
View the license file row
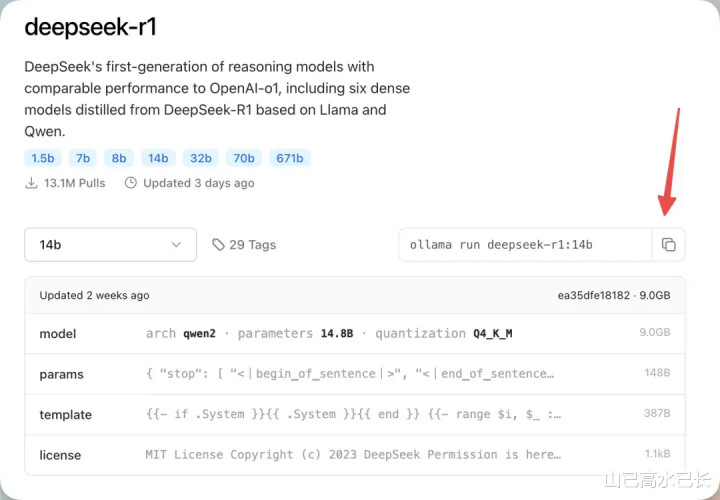355,455
